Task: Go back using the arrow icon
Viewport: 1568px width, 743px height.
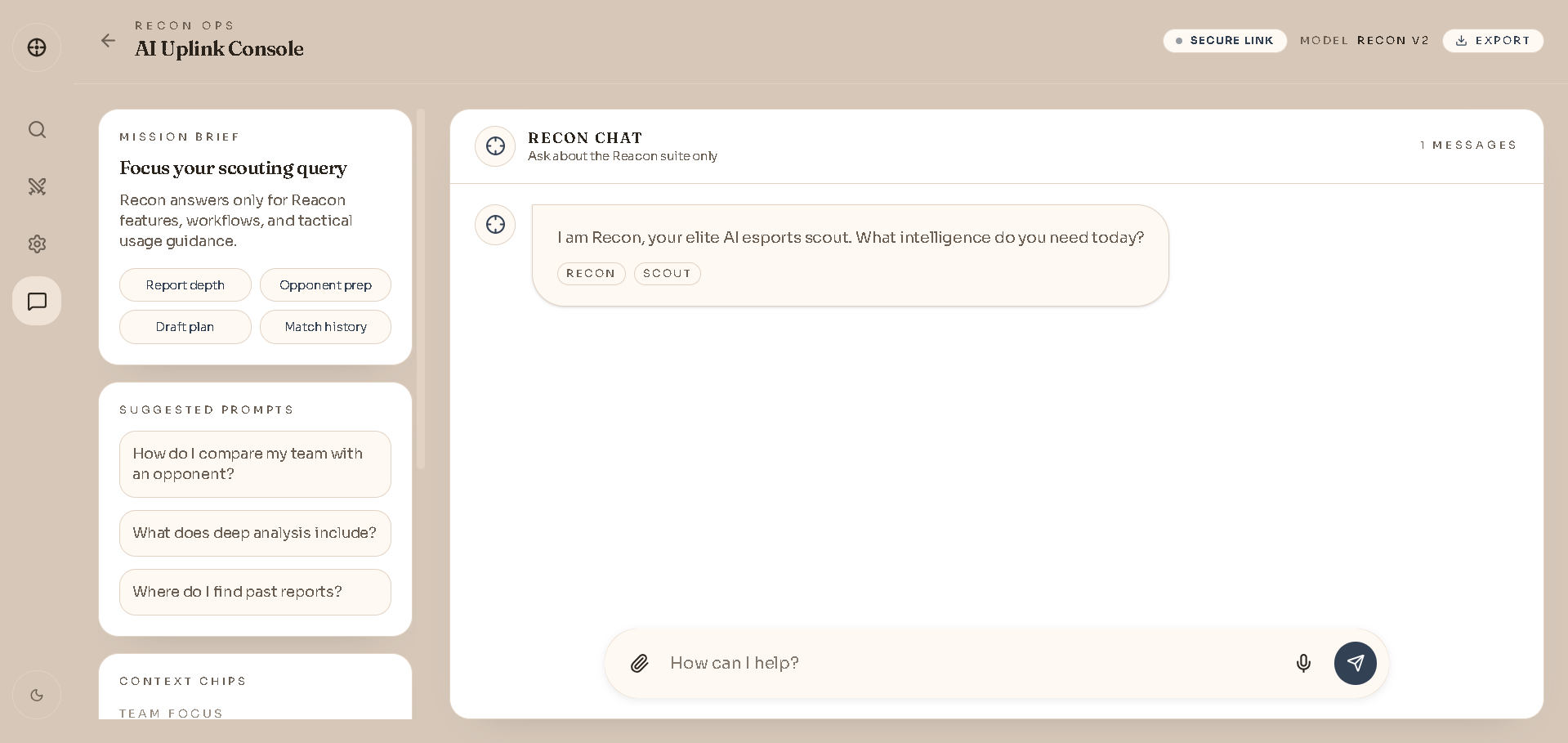Action: pyautogui.click(x=108, y=41)
